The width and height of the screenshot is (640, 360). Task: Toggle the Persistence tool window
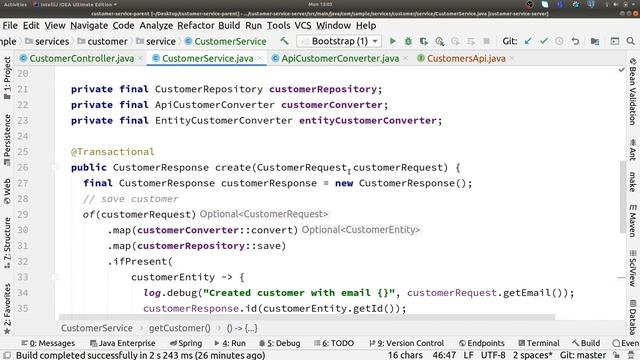point(7,140)
